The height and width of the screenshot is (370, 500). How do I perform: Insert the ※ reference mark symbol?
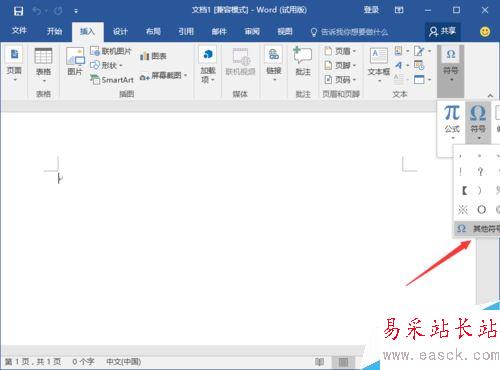tap(463, 209)
